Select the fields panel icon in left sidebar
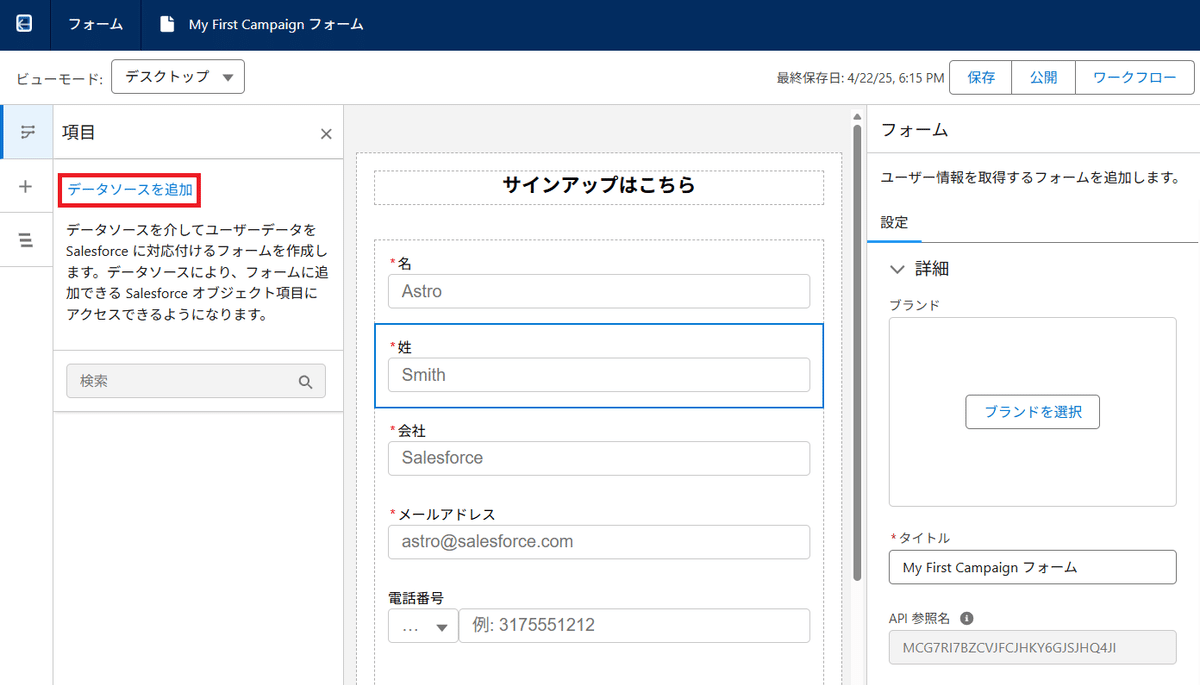Viewport: 1200px width, 685px height. [x=27, y=132]
